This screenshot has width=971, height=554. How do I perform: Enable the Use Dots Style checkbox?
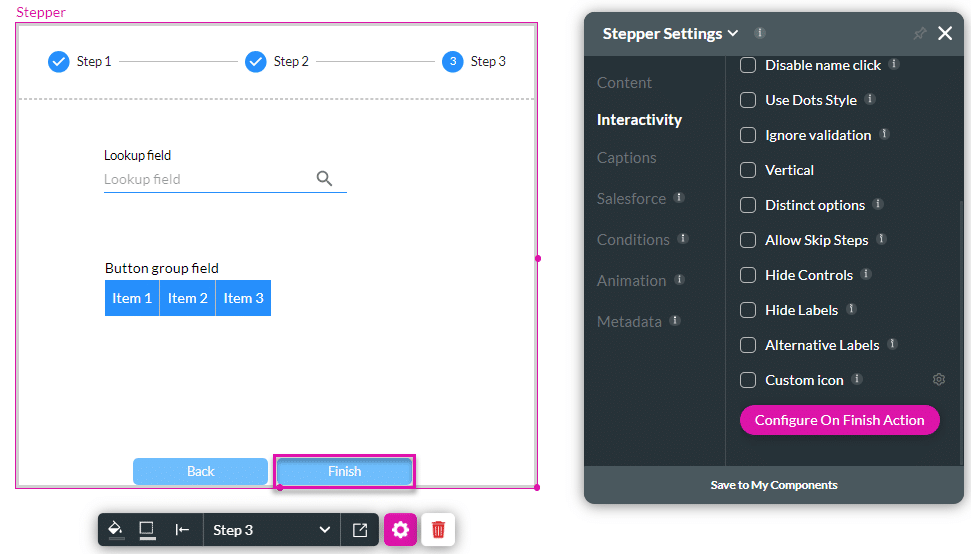point(747,100)
